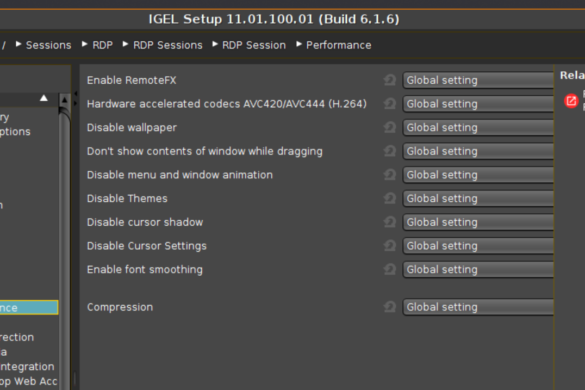
Task: Go to Sessions in the breadcrumb
Action: click(x=49, y=45)
